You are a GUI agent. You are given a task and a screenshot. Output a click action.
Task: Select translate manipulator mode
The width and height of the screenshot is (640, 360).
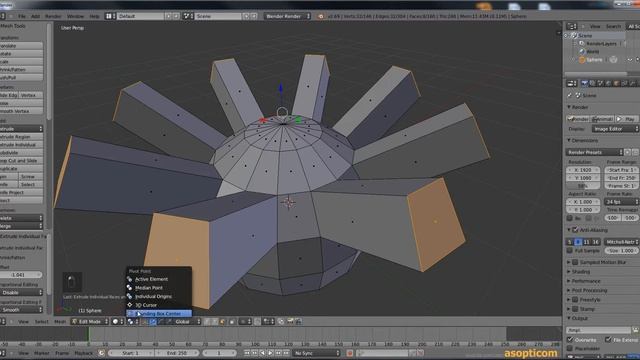[153, 322]
